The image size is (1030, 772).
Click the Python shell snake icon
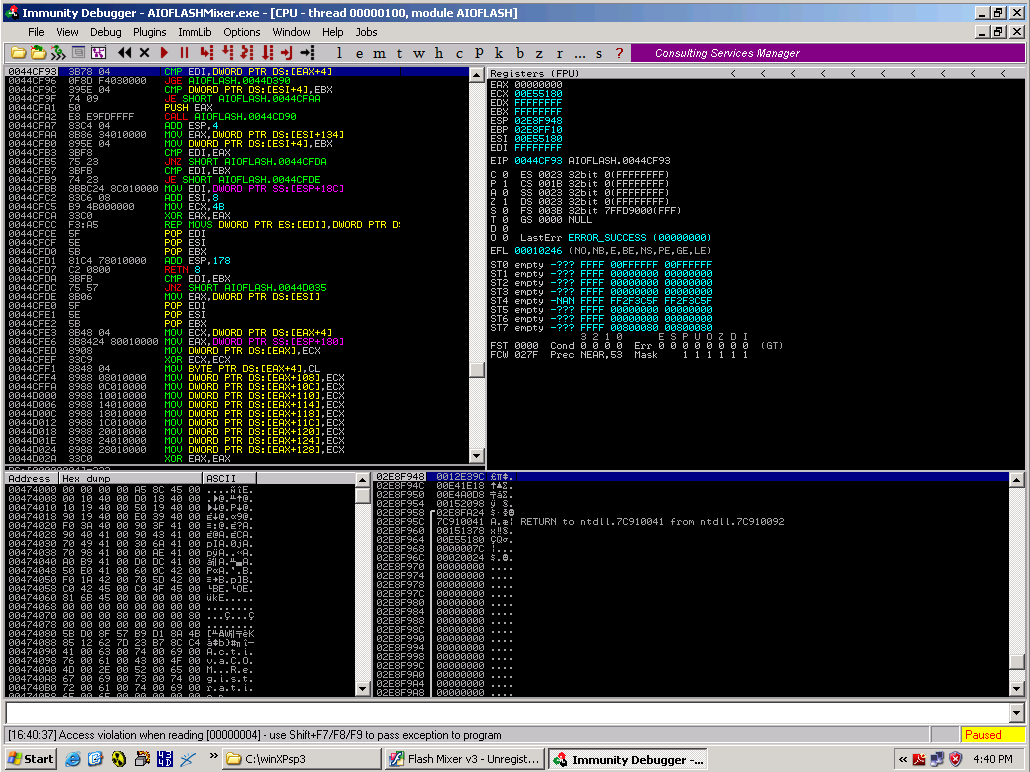click(x=58, y=53)
